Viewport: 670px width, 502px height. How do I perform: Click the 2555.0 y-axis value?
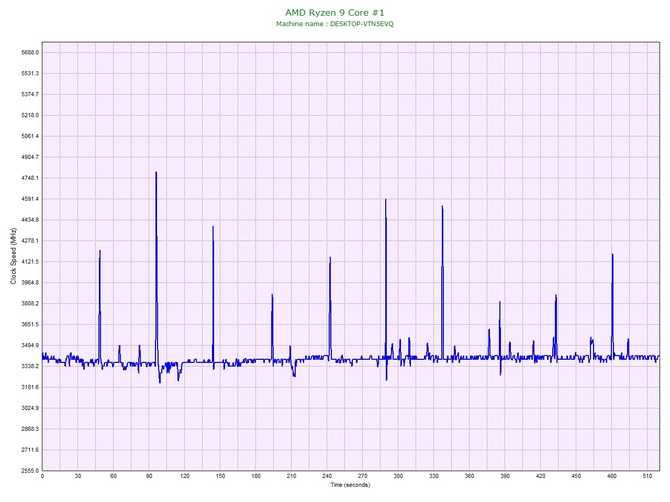click(30, 471)
